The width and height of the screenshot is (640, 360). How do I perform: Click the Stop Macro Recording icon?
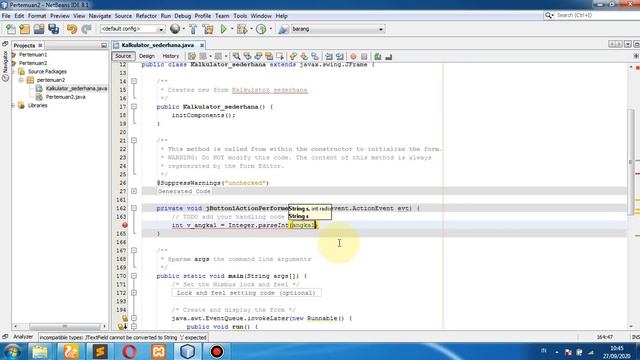pos(364,56)
